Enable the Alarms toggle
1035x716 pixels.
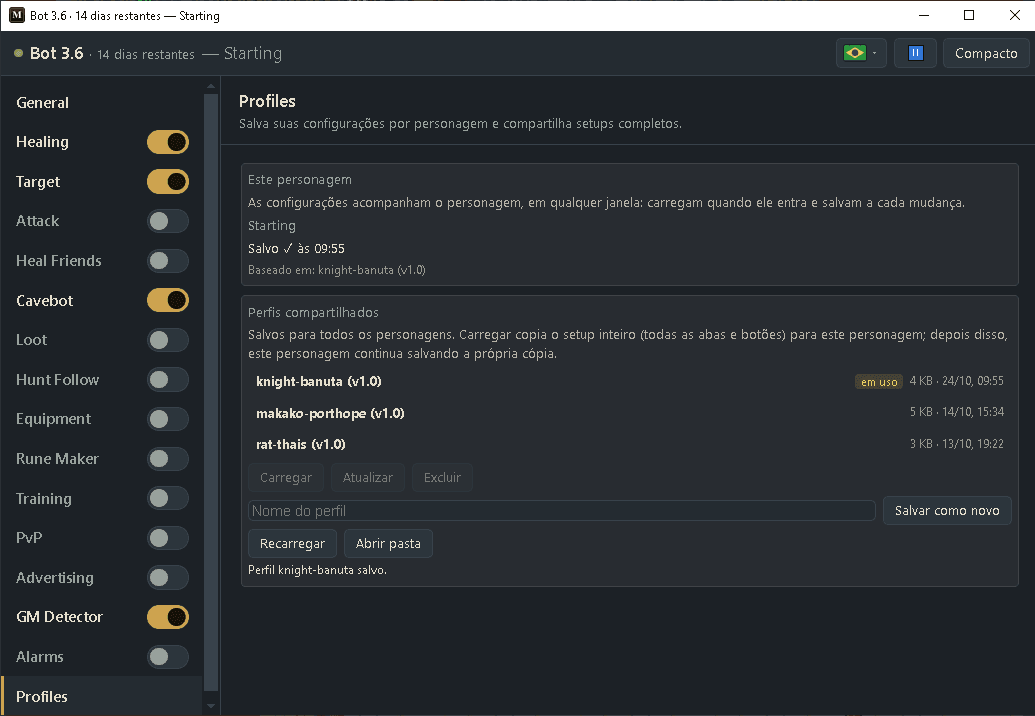pyautogui.click(x=168, y=657)
